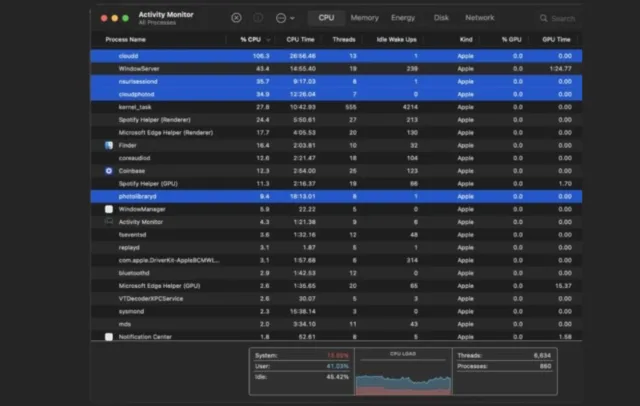Click the Activity Monitor row icon
The width and height of the screenshot is (640, 406).
(x=109, y=222)
